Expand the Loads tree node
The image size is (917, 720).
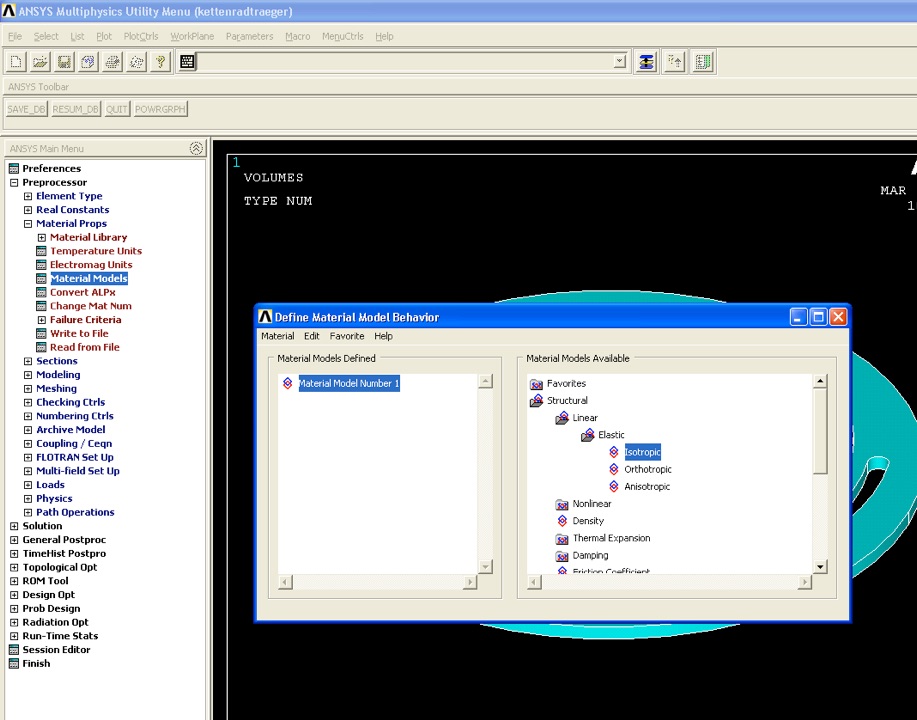[28, 485]
